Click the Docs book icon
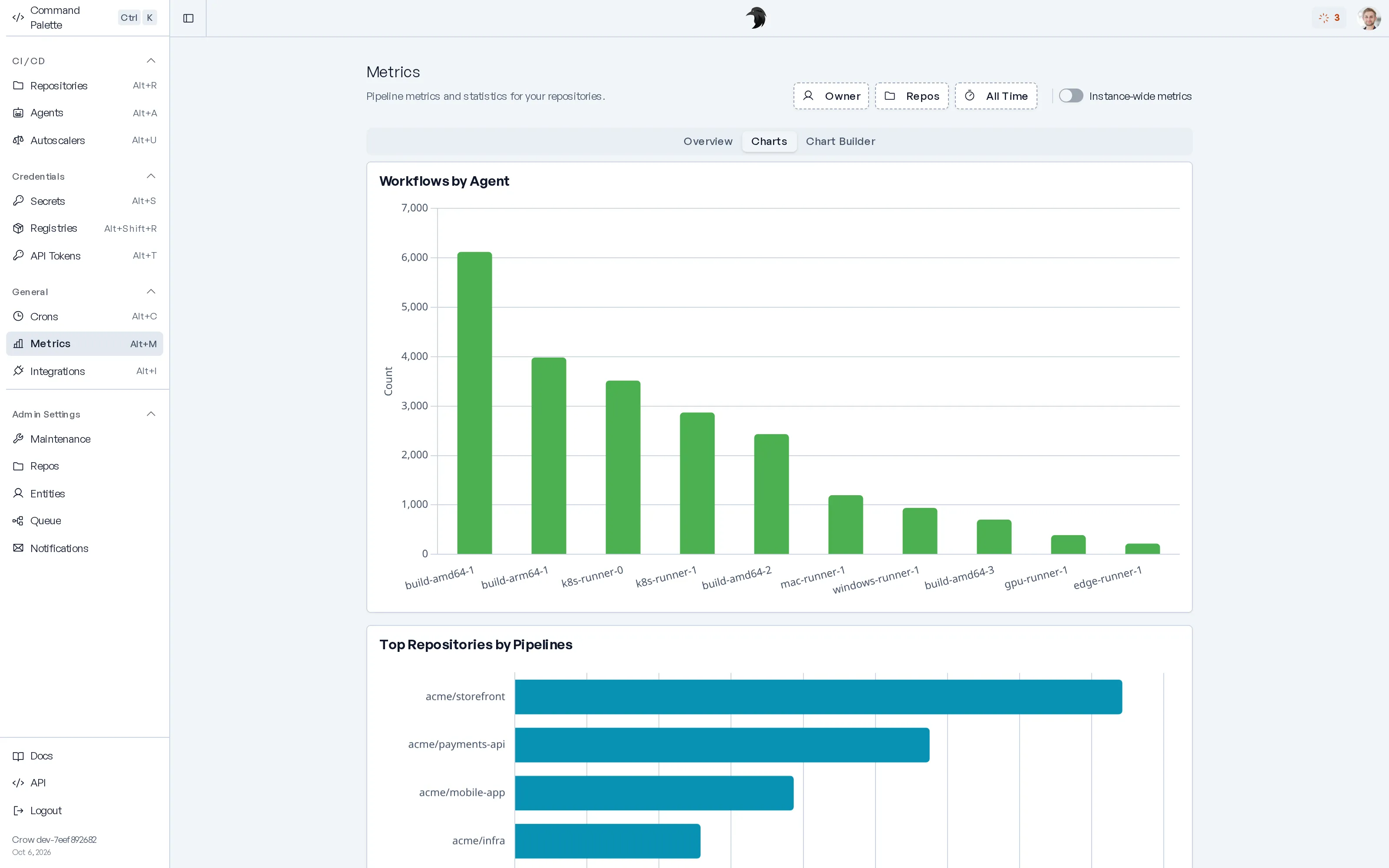 [x=18, y=756]
